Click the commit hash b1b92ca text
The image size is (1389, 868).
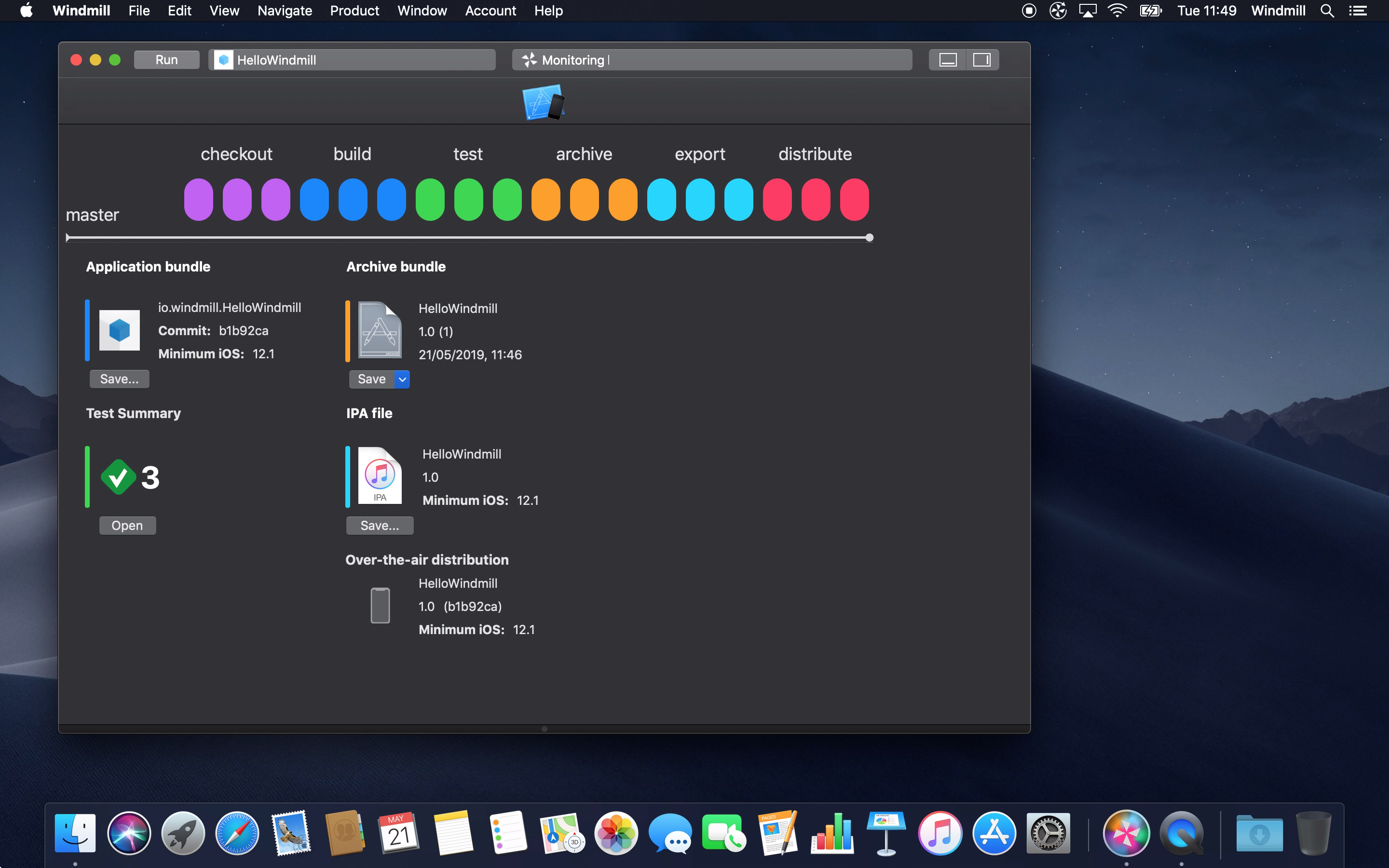pos(244,331)
